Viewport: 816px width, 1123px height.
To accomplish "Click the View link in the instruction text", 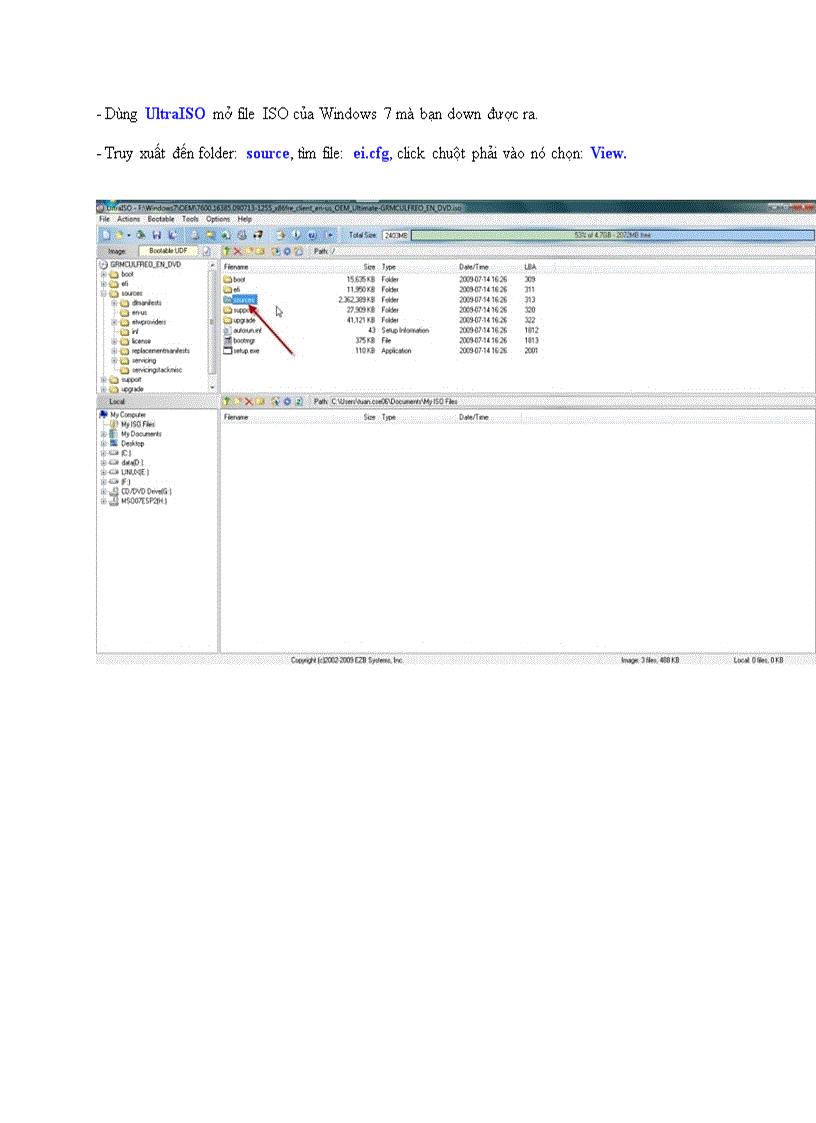I will coord(607,154).
